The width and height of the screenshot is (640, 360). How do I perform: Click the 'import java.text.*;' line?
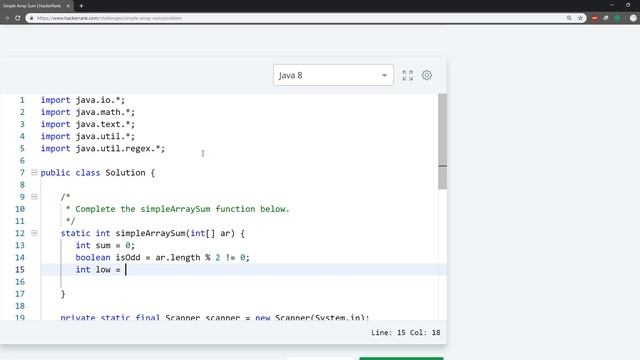(x=88, y=124)
